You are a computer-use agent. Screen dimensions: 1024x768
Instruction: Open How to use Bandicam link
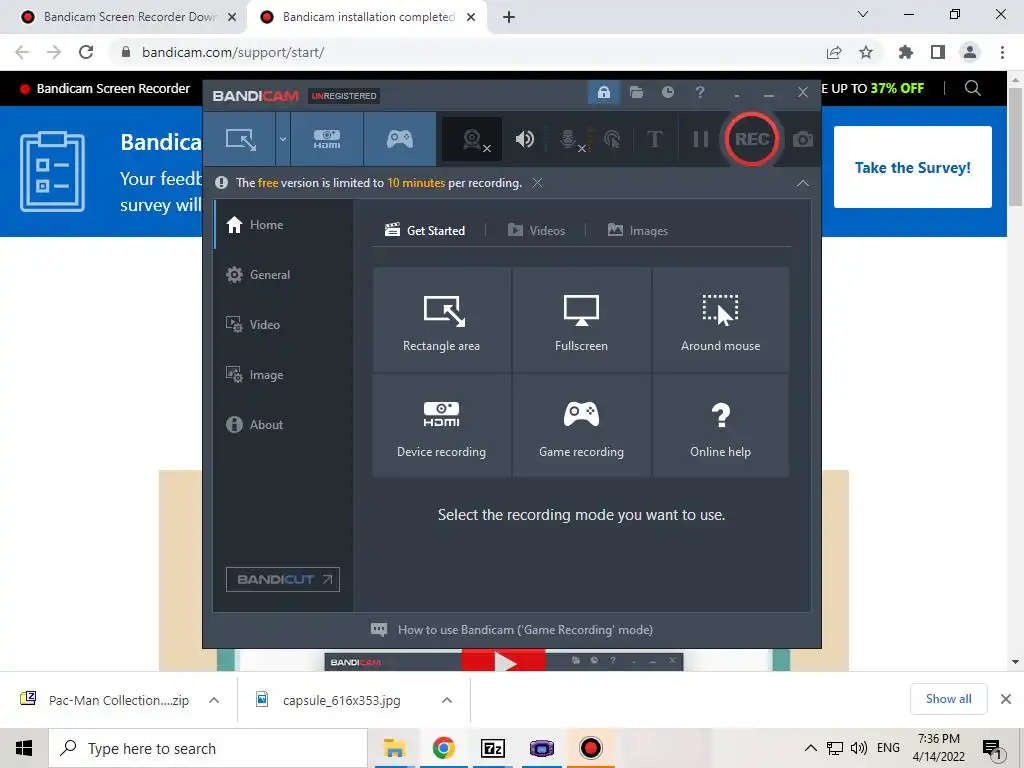[x=512, y=630]
